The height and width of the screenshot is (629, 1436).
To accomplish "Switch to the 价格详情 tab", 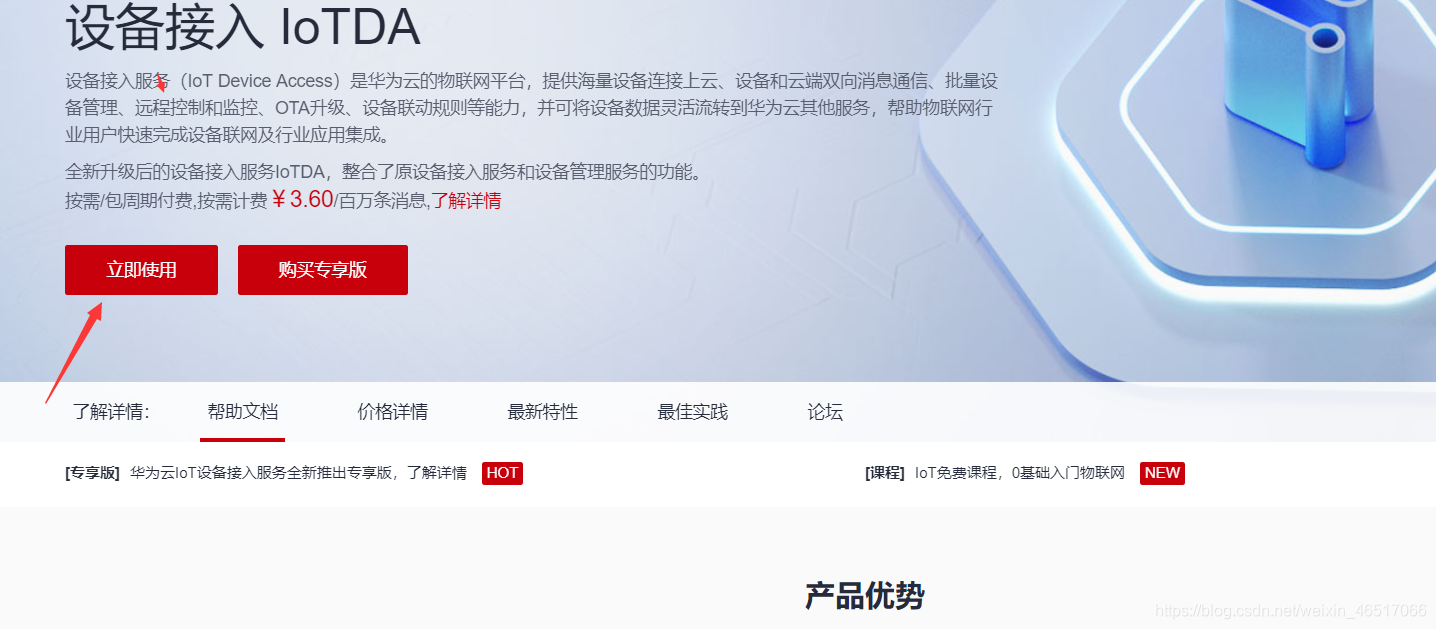I will (393, 412).
